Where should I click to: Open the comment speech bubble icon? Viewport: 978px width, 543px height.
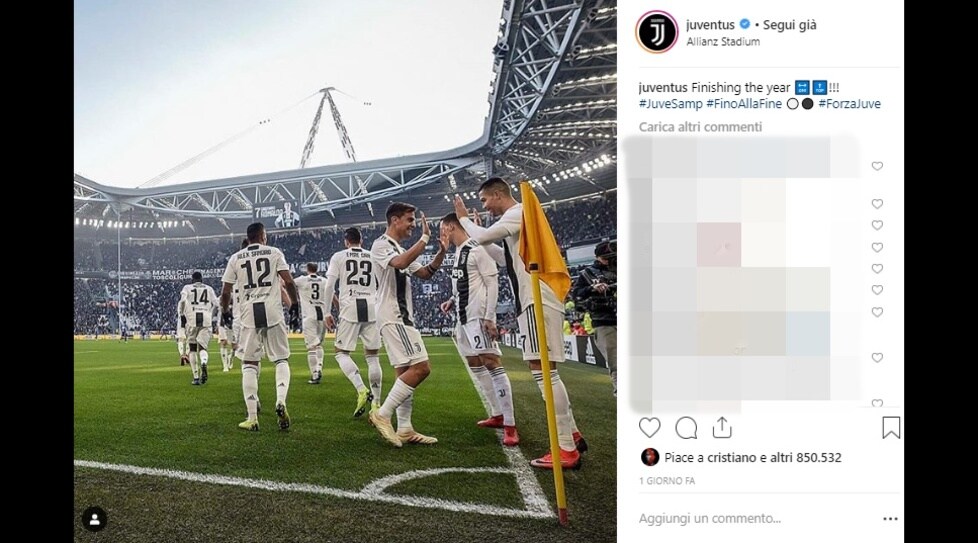686,428
